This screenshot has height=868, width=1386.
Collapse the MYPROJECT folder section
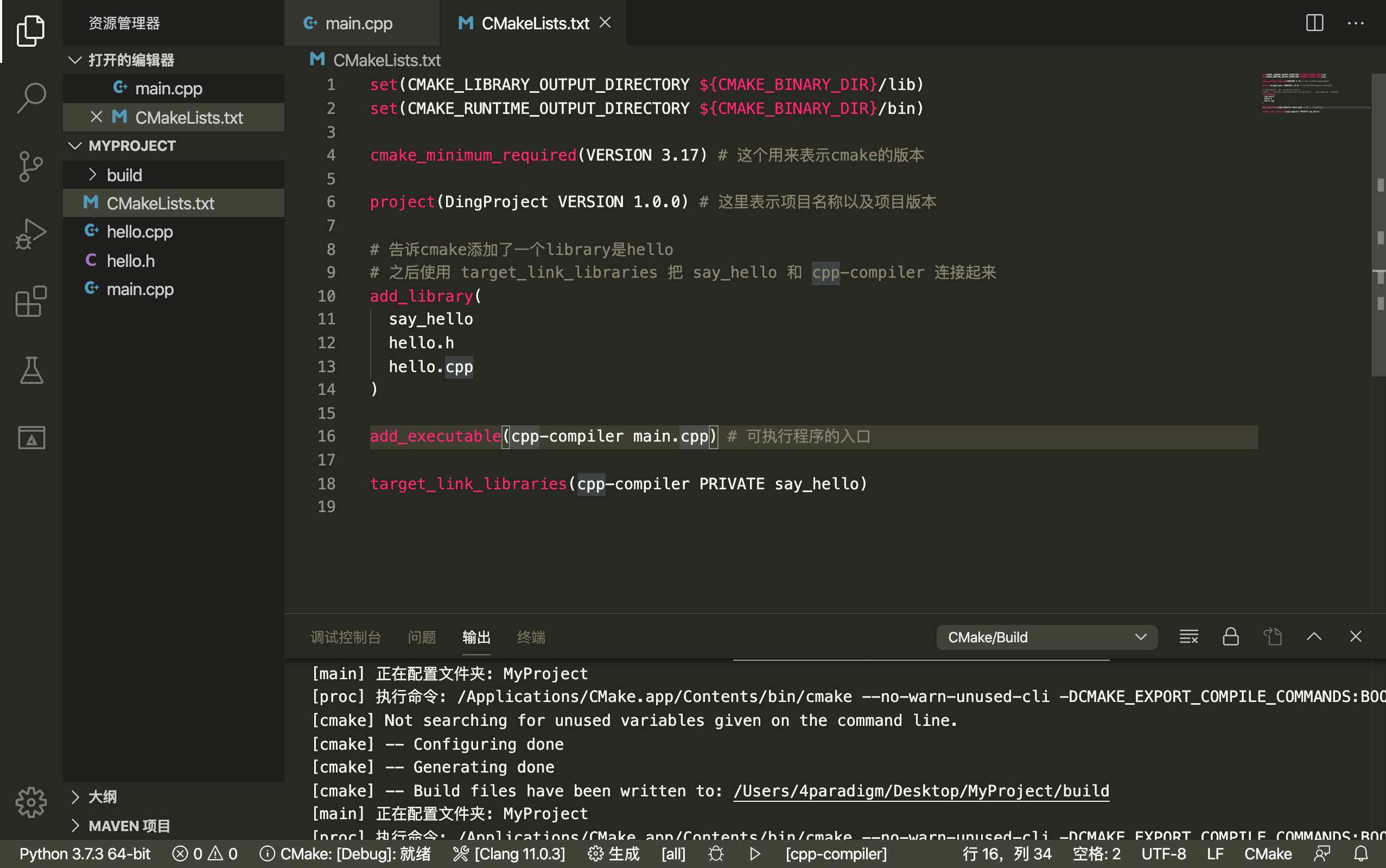click(x=174, y=145)
